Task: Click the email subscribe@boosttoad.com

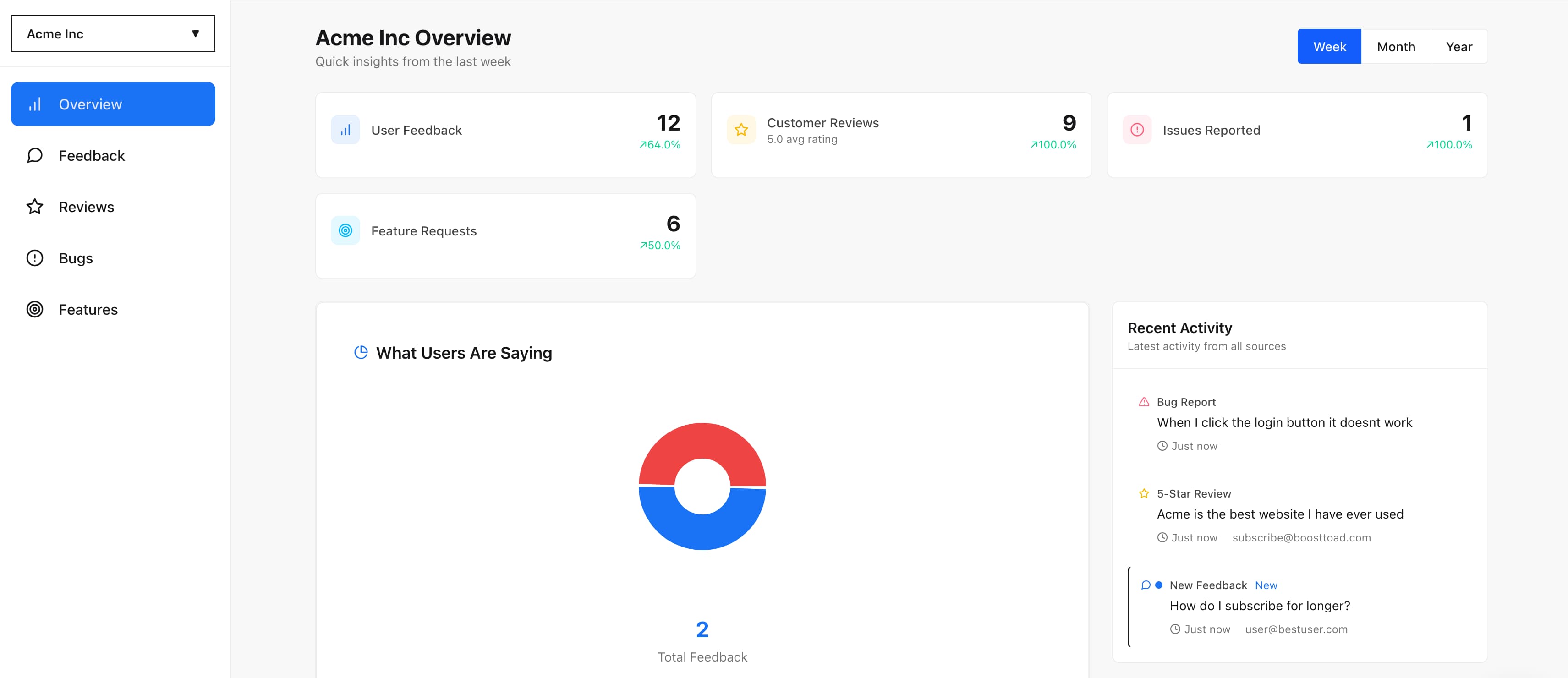Action: pyautogui.click(x=1302, y=537)
